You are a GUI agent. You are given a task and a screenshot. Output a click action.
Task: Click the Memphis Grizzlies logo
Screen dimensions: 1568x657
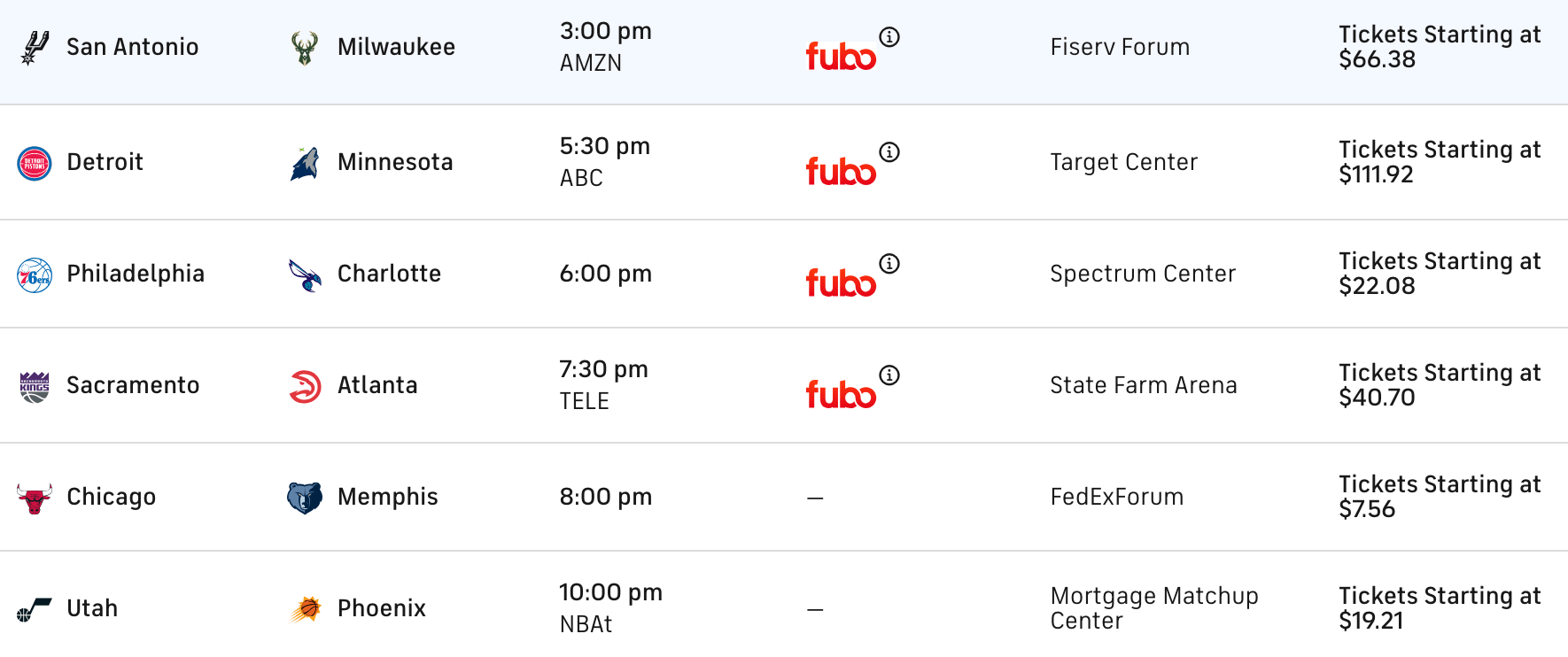(x=305, y=498)
